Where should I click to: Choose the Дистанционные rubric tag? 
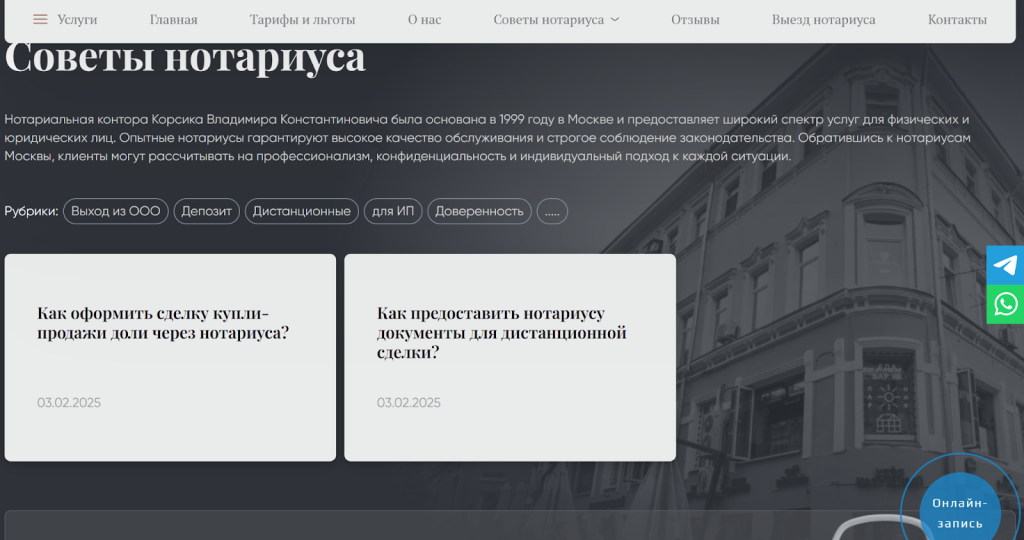click(x=301, y=211)
